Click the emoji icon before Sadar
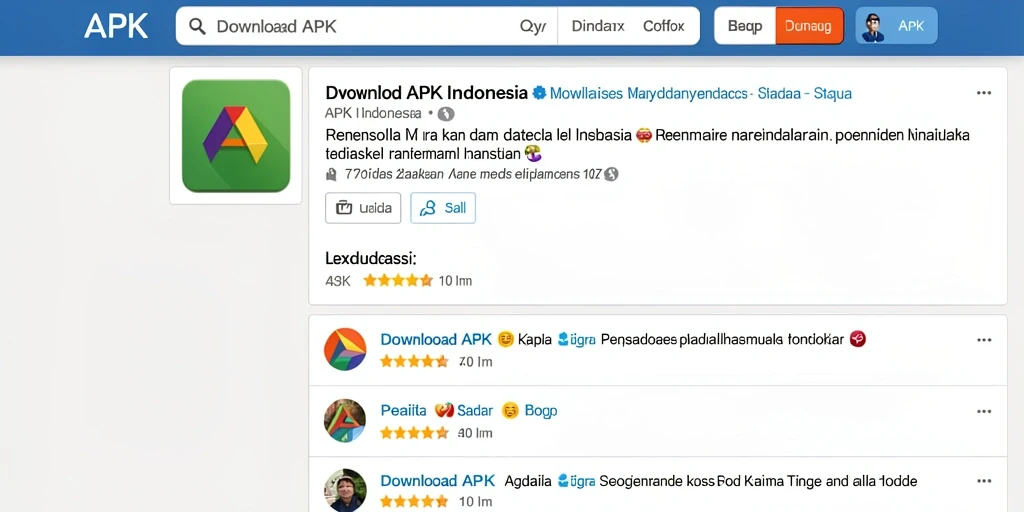Image resolution: width=1024 pixels, height=512 pixels. click(443, 411)
